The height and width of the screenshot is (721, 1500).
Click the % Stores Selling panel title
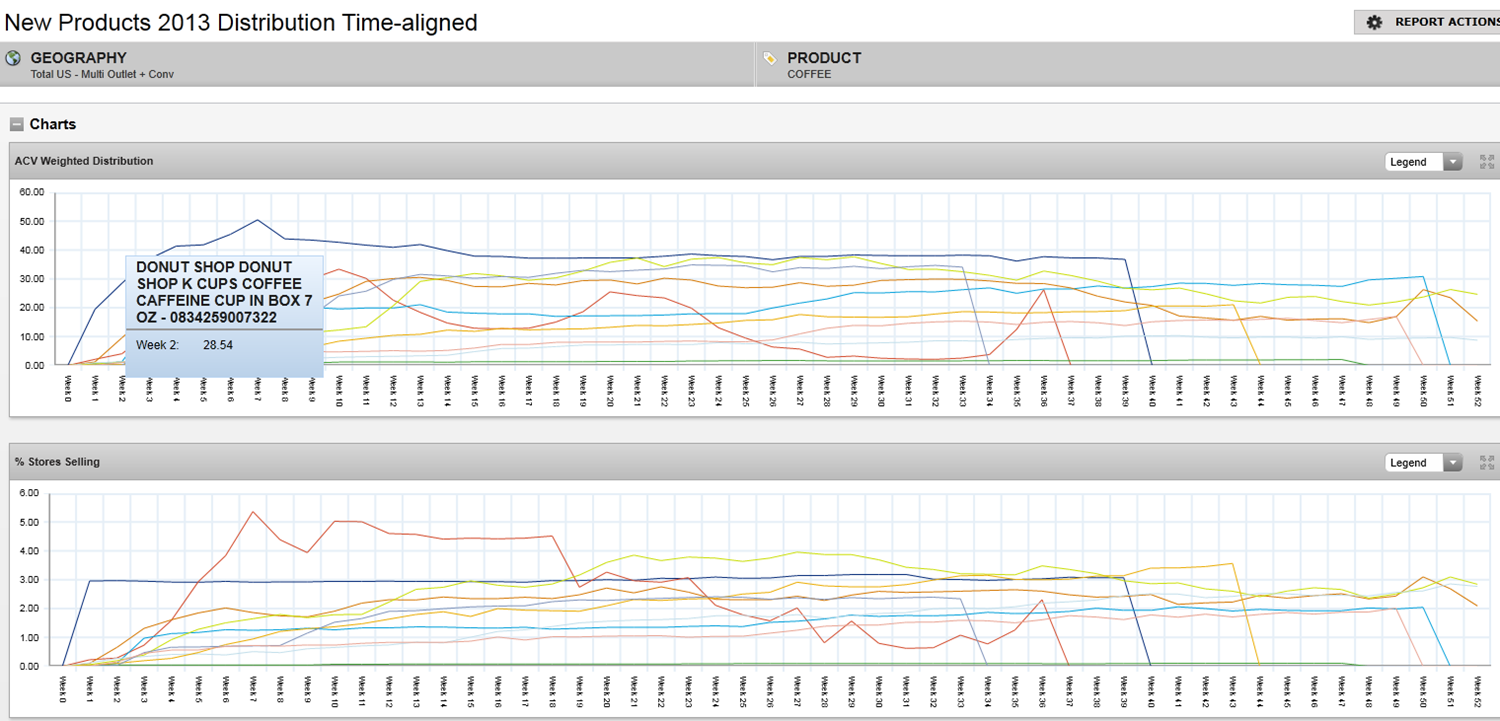pyautogui.click(x=57, y=462)
